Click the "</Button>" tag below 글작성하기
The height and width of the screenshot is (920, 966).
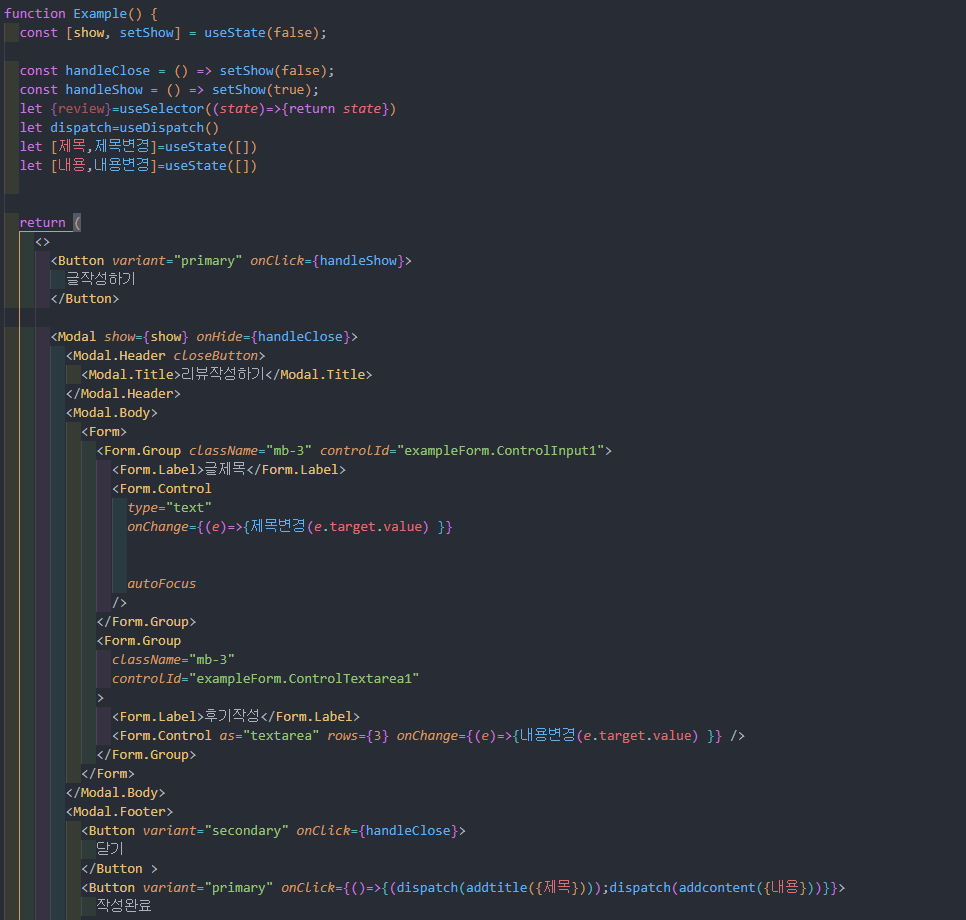coord(84,299)
